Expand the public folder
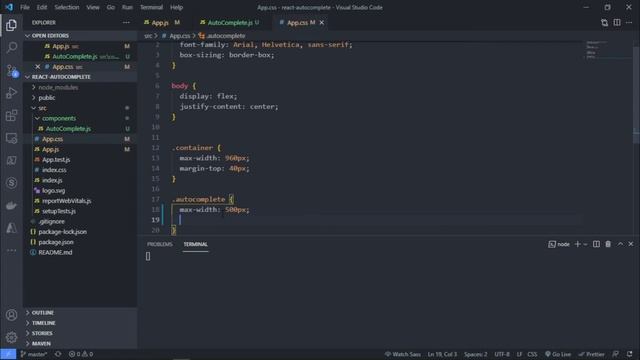Screen dimensions: 640x360 click(x=46, y=98)
